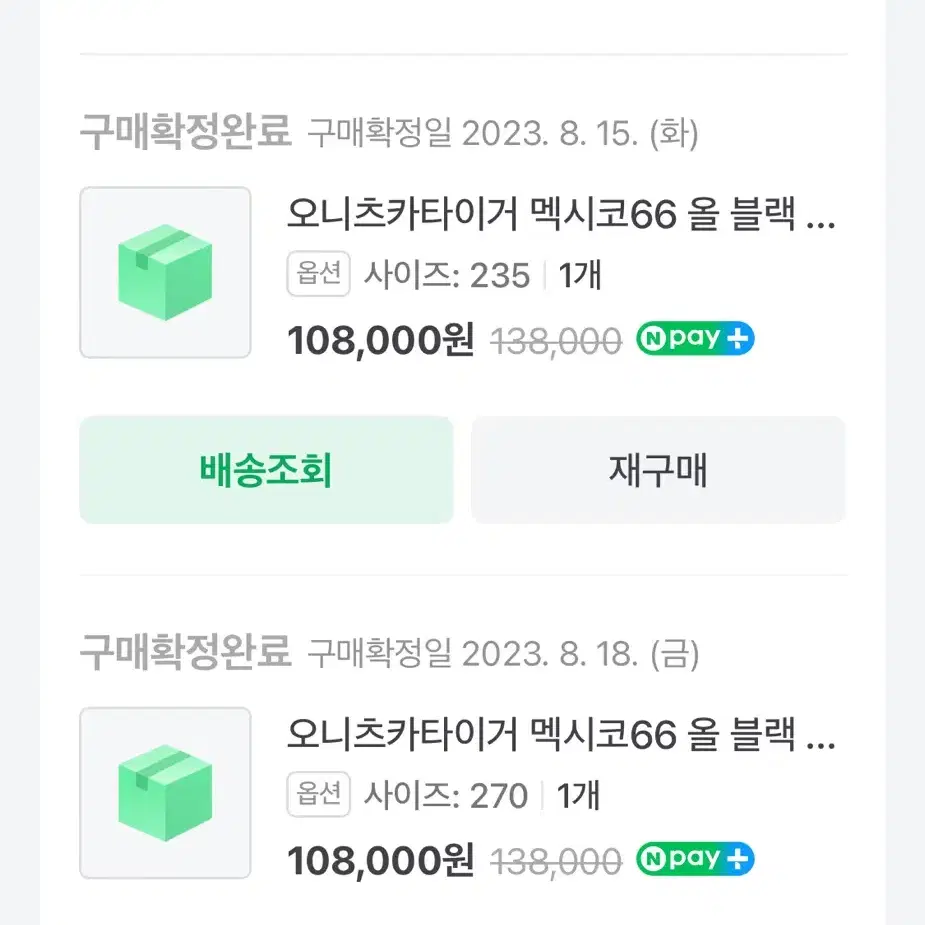Select the 108,000원 price of second order
The height and width of the screenshot is (925, 925).
381,861
